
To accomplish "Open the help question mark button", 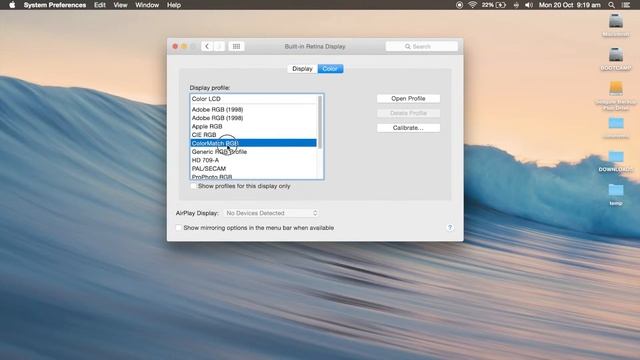I will (450, 228).
